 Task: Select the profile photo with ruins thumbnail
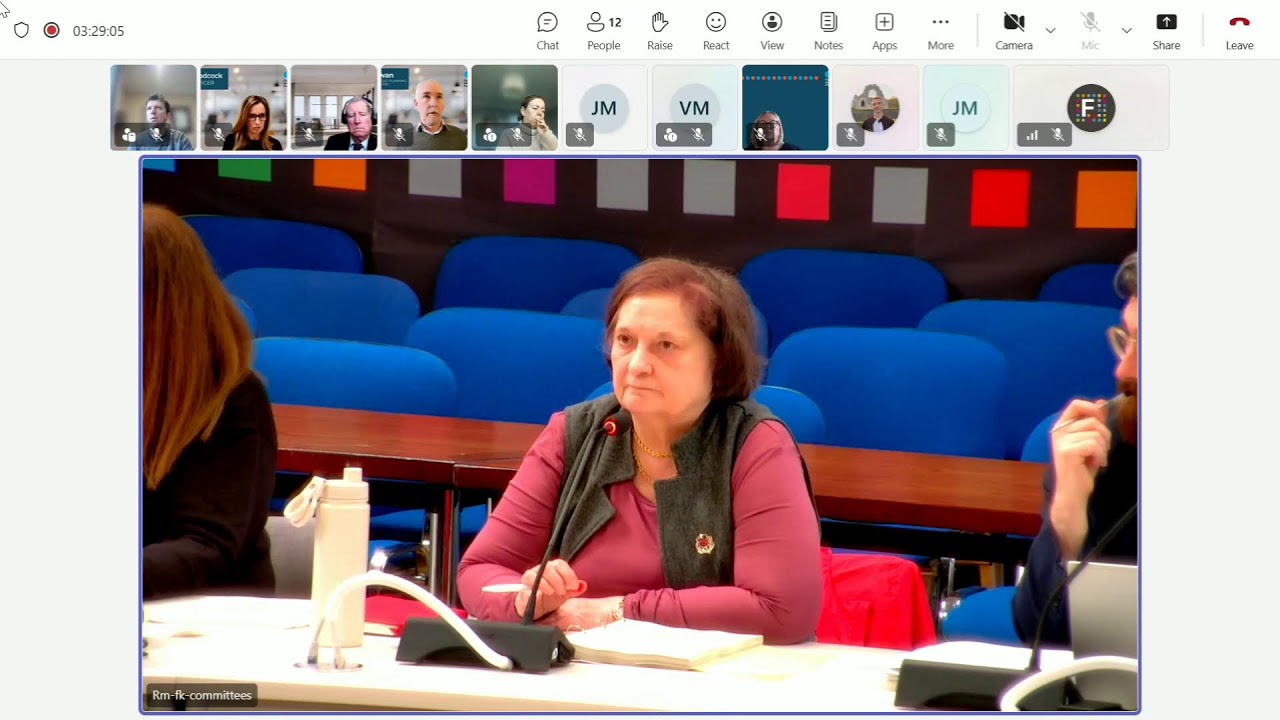coord(875,108)
